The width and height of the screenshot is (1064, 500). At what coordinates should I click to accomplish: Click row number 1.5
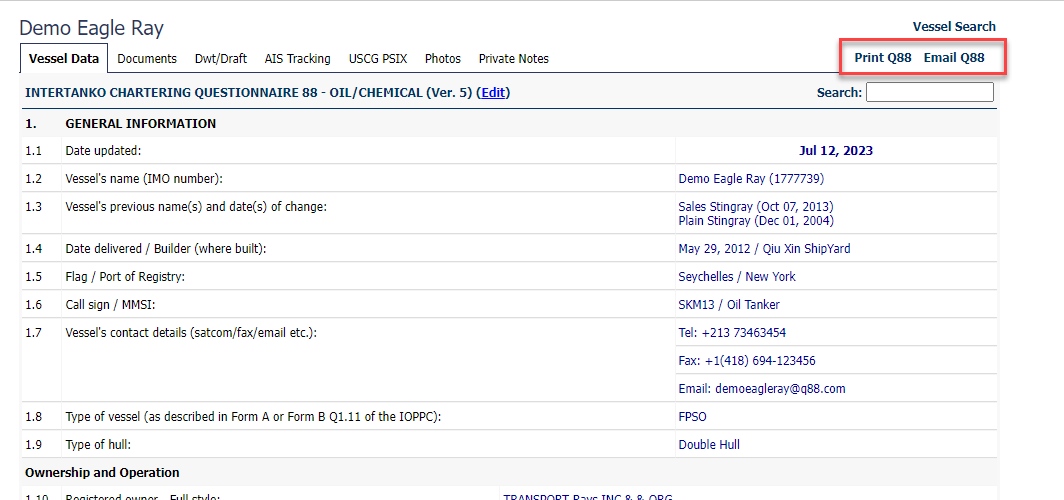point(33,277)
